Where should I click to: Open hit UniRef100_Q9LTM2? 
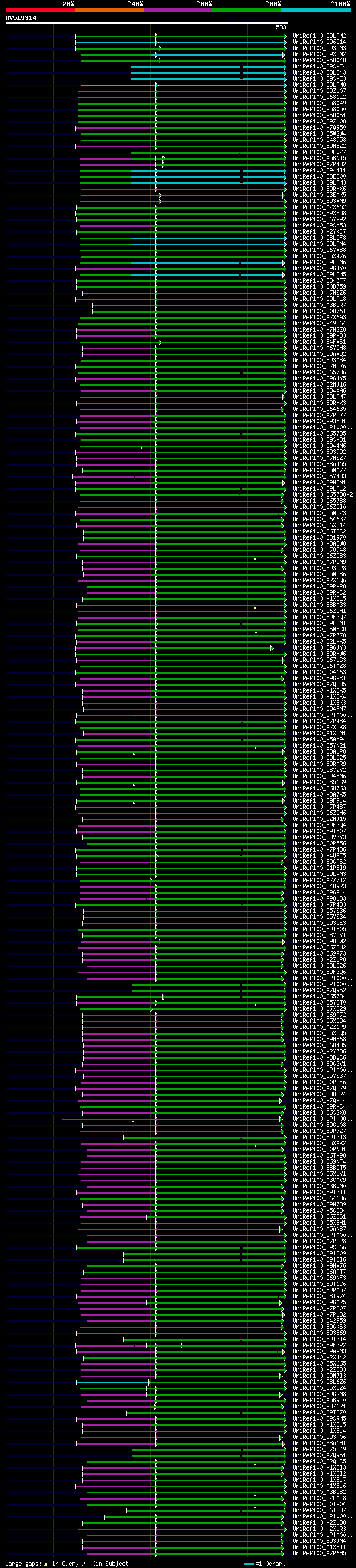click(x=319, y=36)
